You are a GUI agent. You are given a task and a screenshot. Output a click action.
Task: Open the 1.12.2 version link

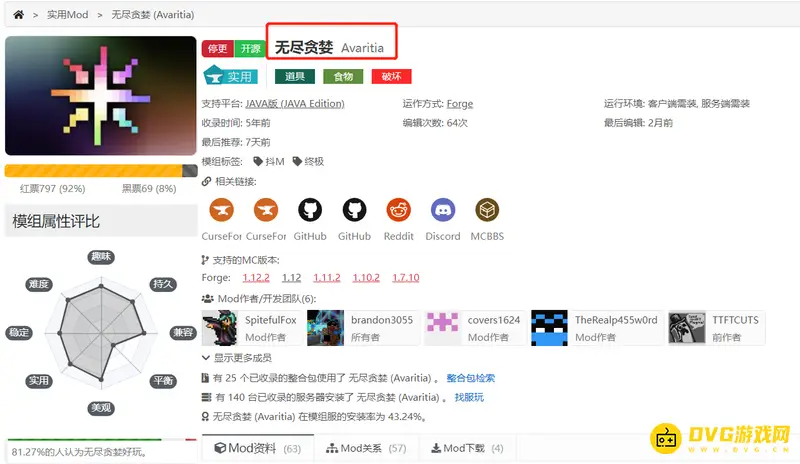pos(257,278)
